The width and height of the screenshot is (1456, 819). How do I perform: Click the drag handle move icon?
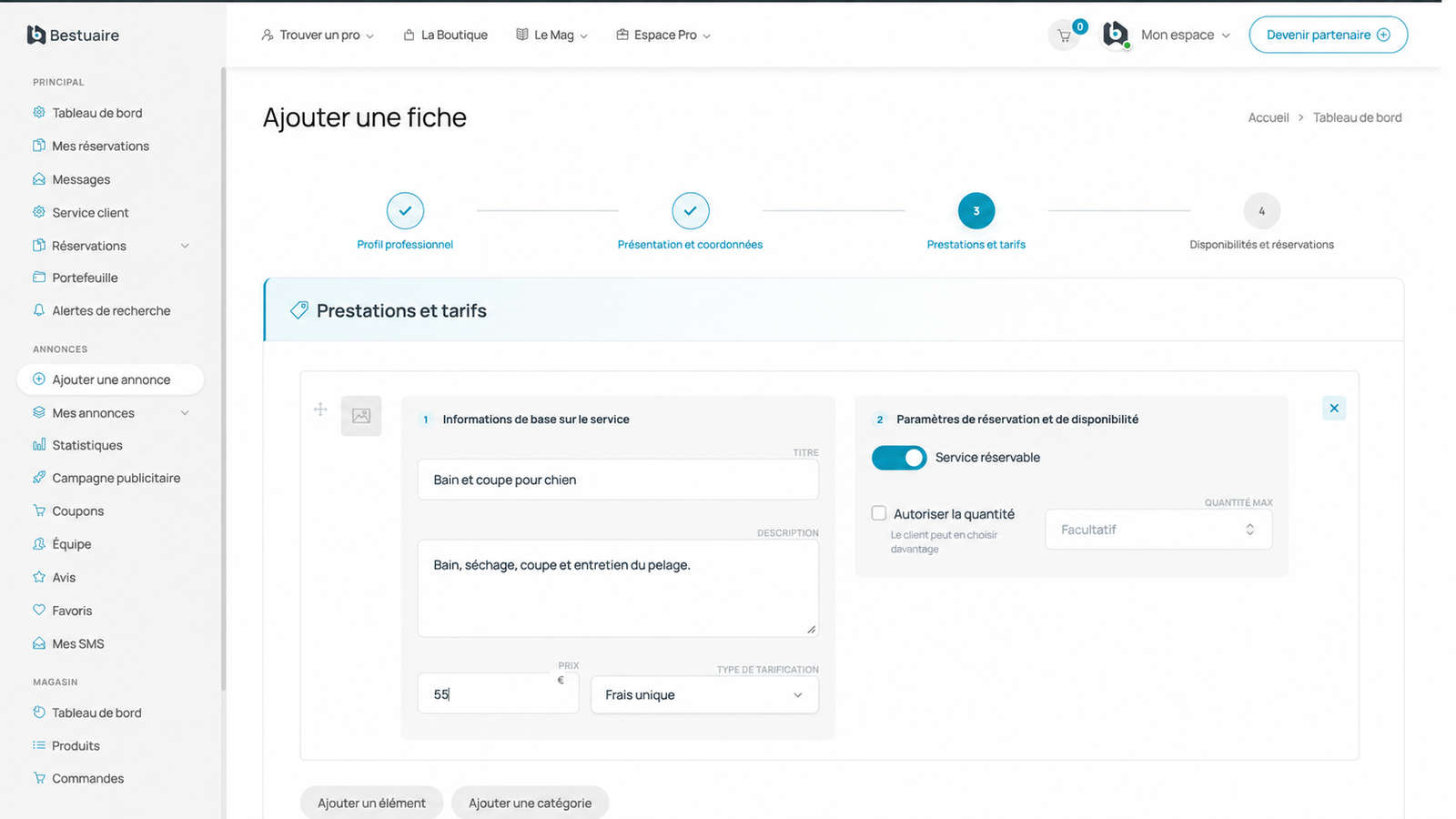click(320, 409)
